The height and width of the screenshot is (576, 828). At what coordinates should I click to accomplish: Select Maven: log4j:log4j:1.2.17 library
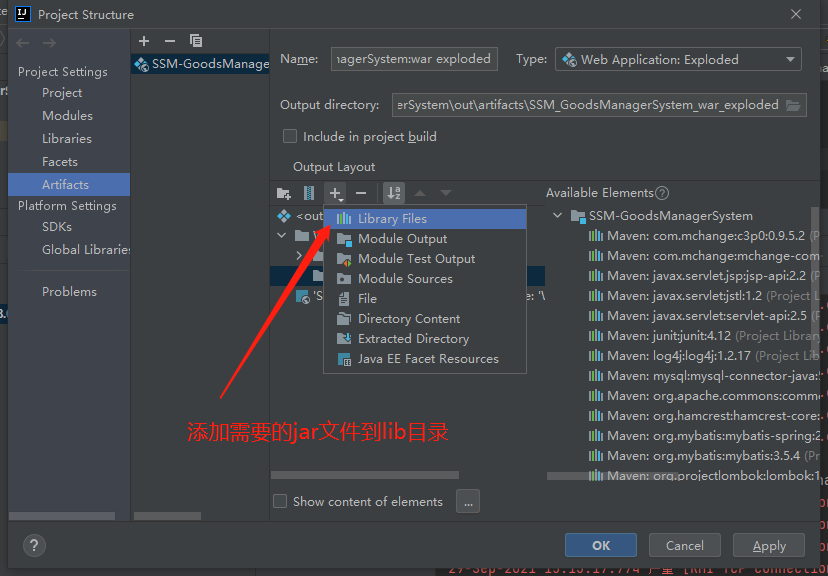tap(704, 356)
